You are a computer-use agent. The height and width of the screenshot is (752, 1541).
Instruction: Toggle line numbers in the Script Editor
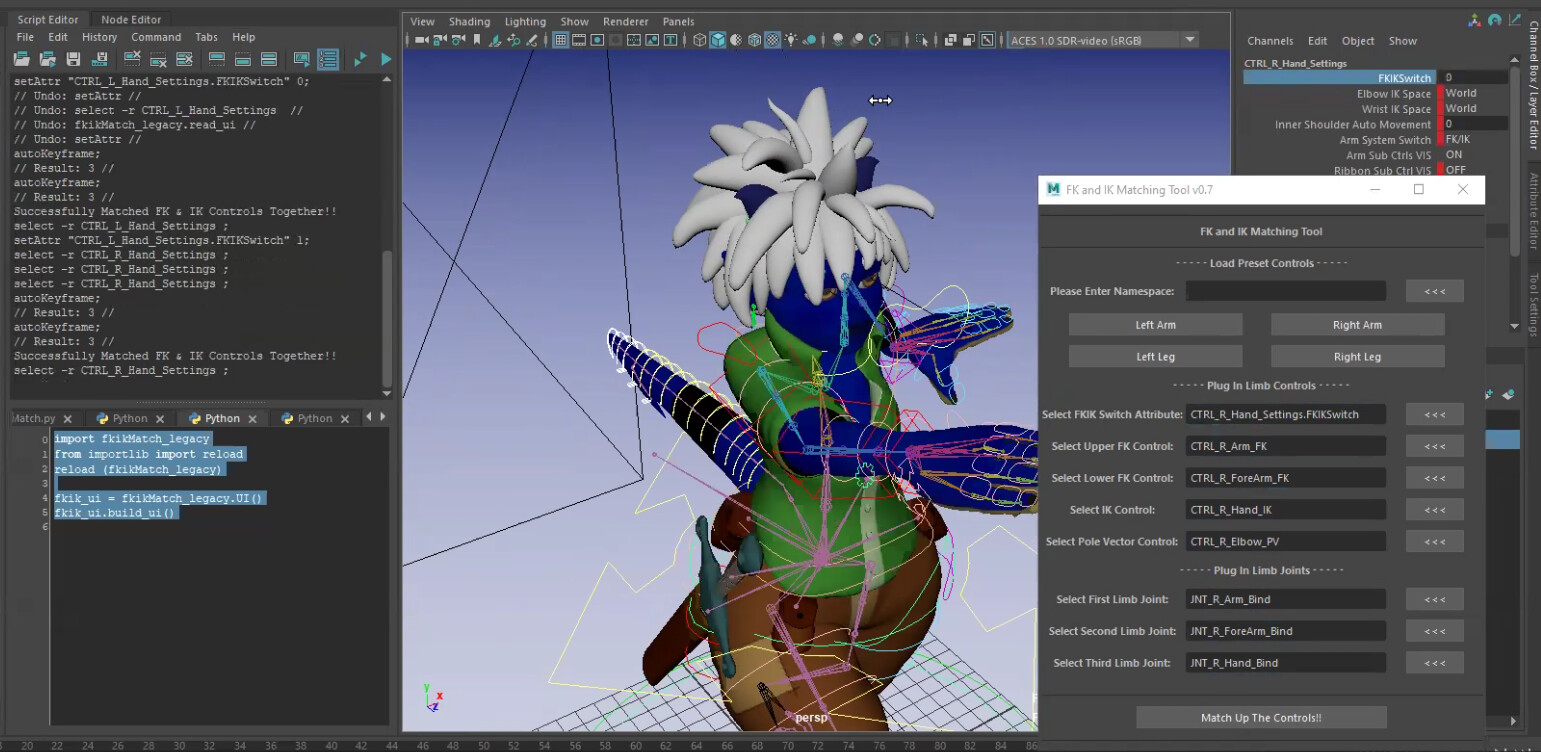[328, 58]
